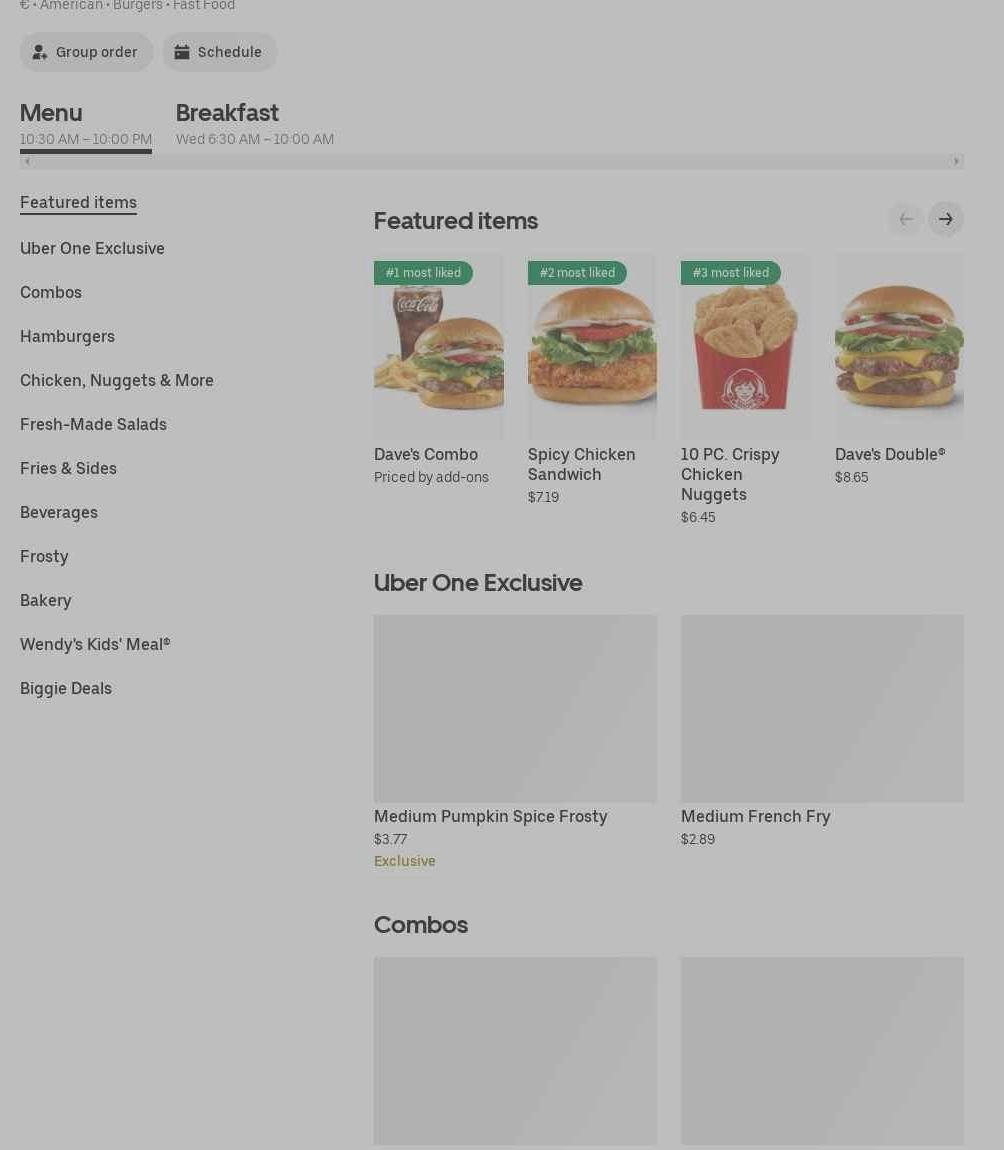
Task: Open the Chicken, Nuggets & More section
Action: [x=117, y=380]
